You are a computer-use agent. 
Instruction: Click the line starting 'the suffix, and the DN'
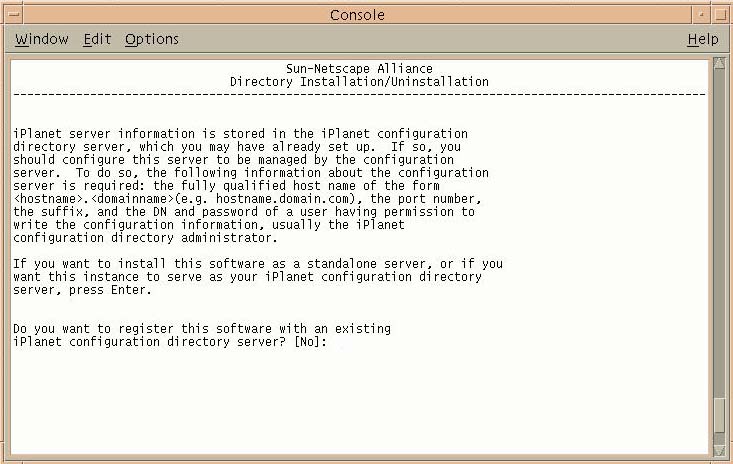[244, 212]
